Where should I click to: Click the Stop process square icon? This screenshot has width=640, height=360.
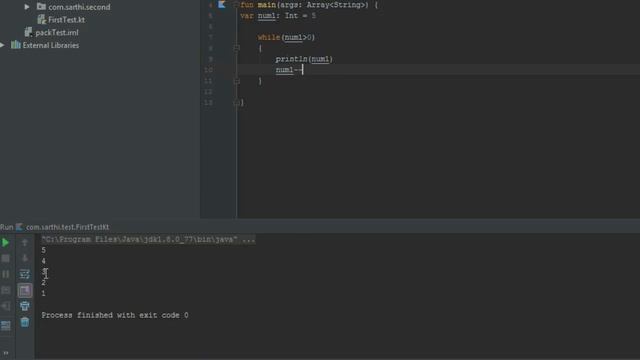pyautogui.click(x=6, y=258)
